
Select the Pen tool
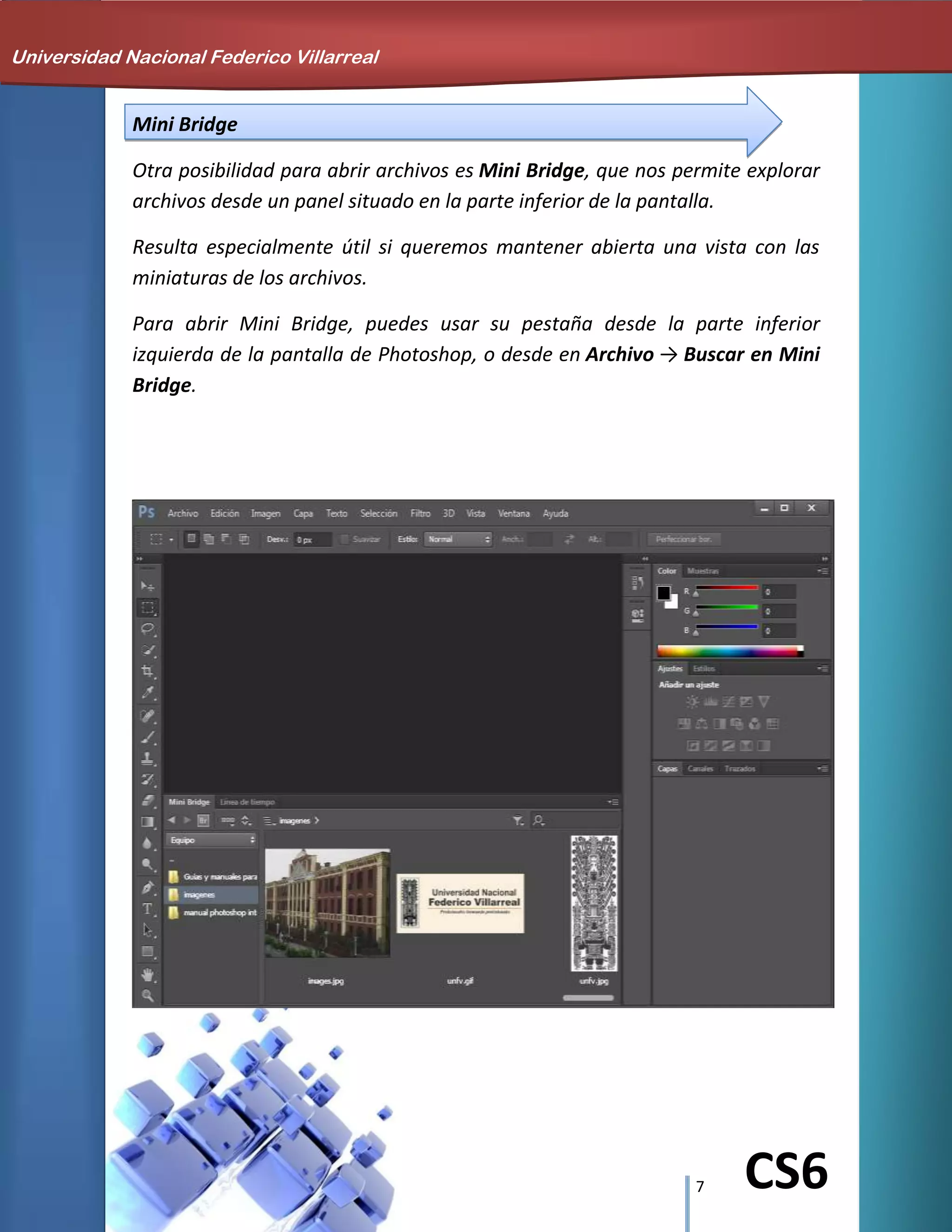coord(148,888)
